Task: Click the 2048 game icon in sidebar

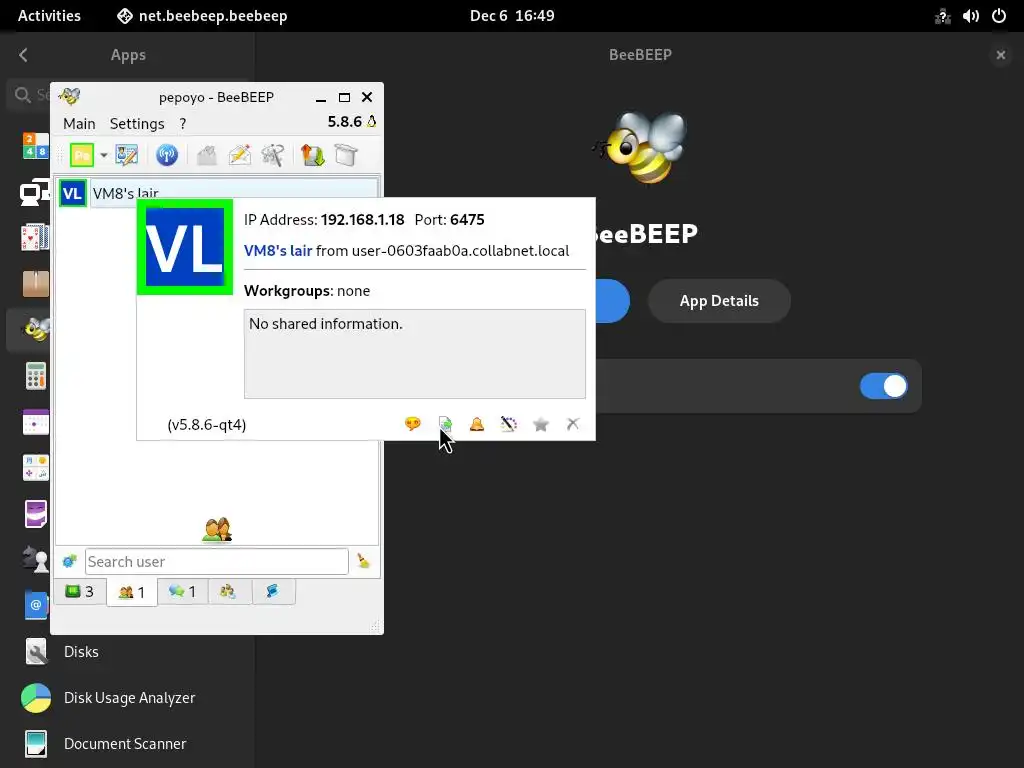Action: (x=35, y=146)
